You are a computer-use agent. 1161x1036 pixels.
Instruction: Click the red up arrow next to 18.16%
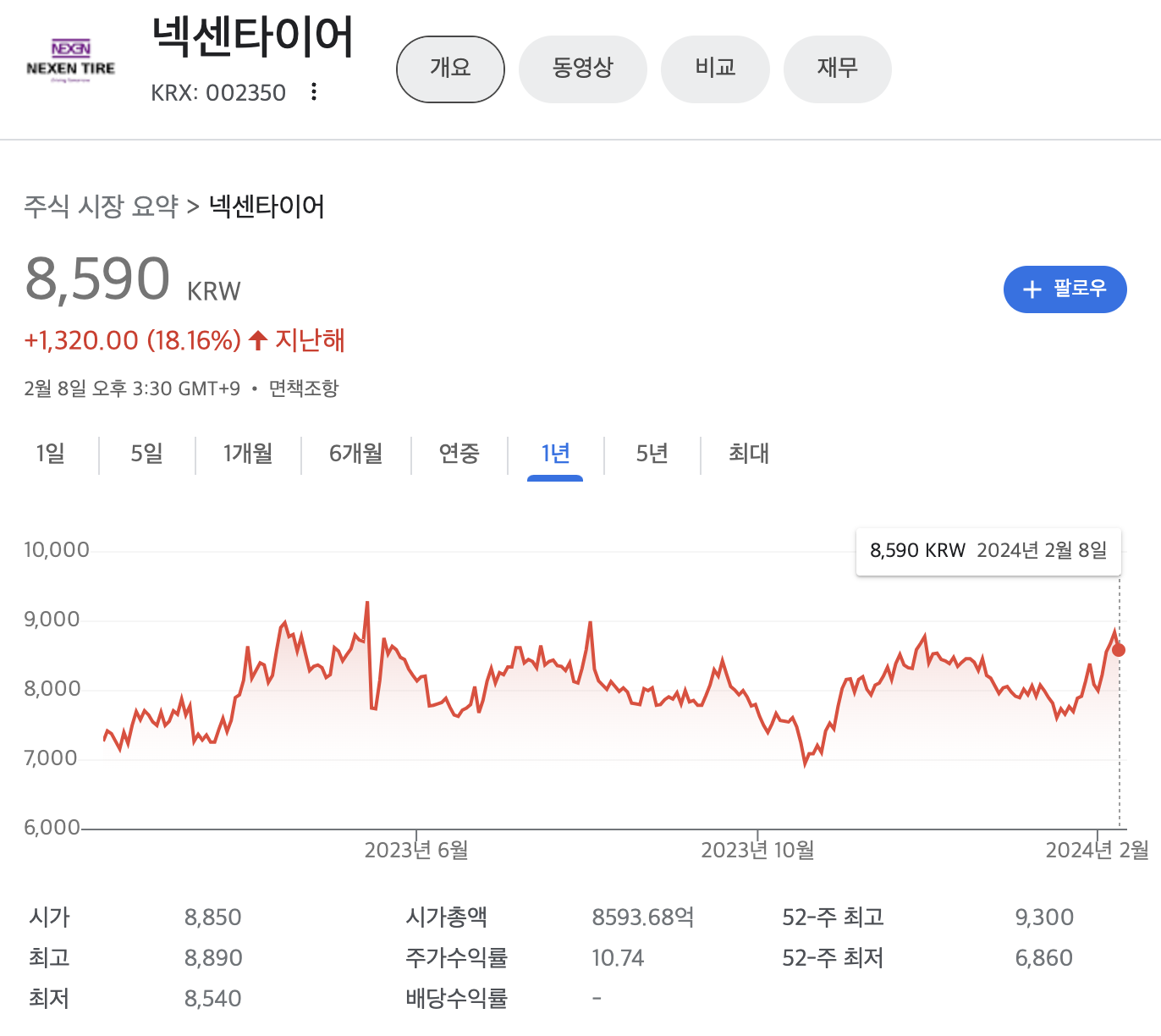(258, 341)
